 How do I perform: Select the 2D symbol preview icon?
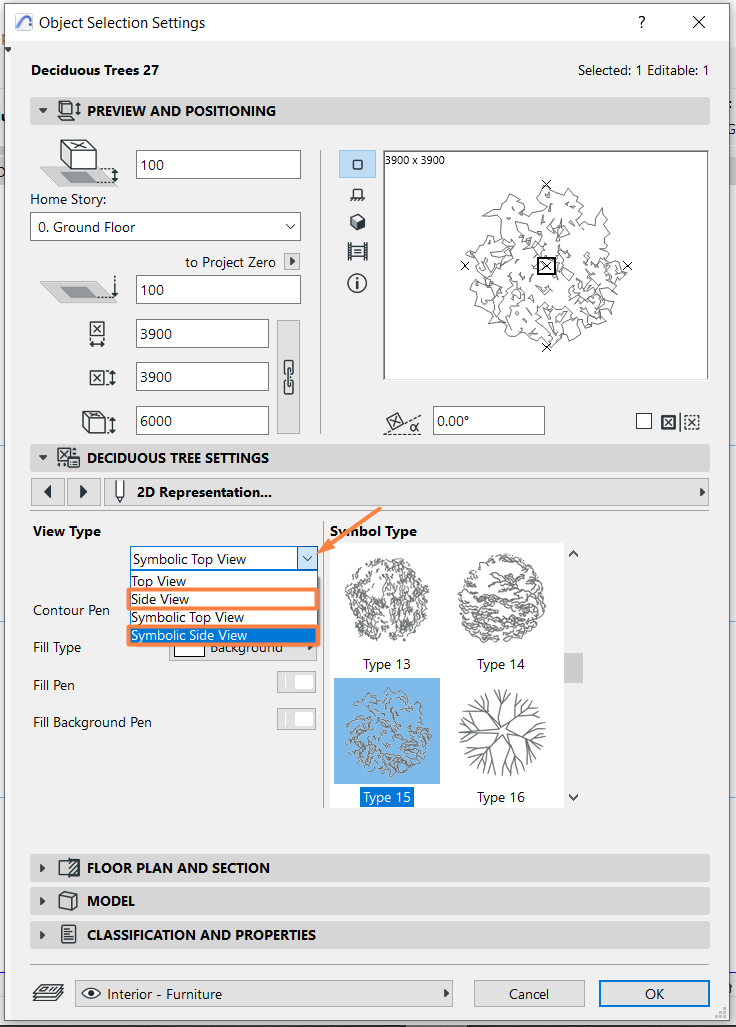(358, 164)
